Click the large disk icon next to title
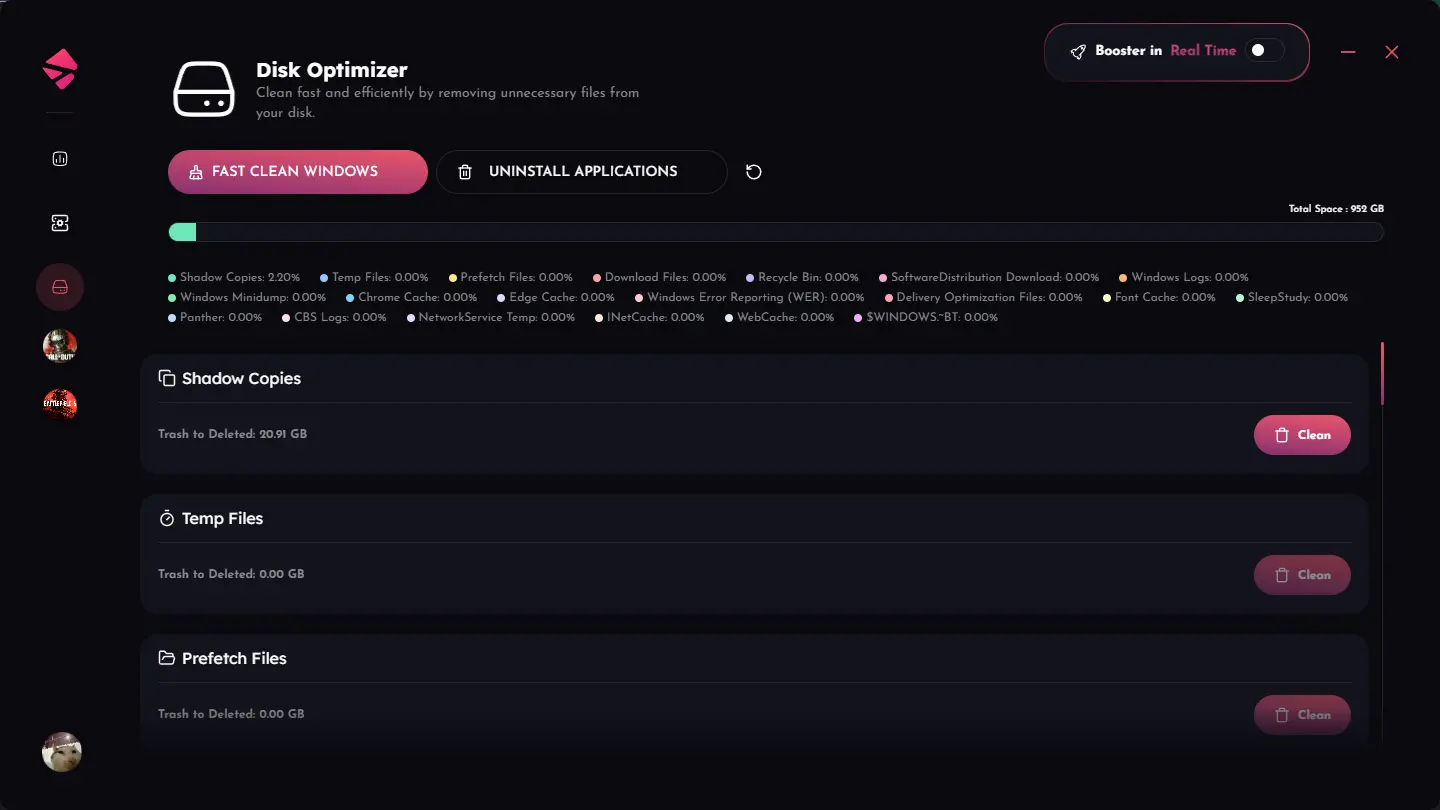Viewport: 1440px width, 810px height. click(204, 89)
